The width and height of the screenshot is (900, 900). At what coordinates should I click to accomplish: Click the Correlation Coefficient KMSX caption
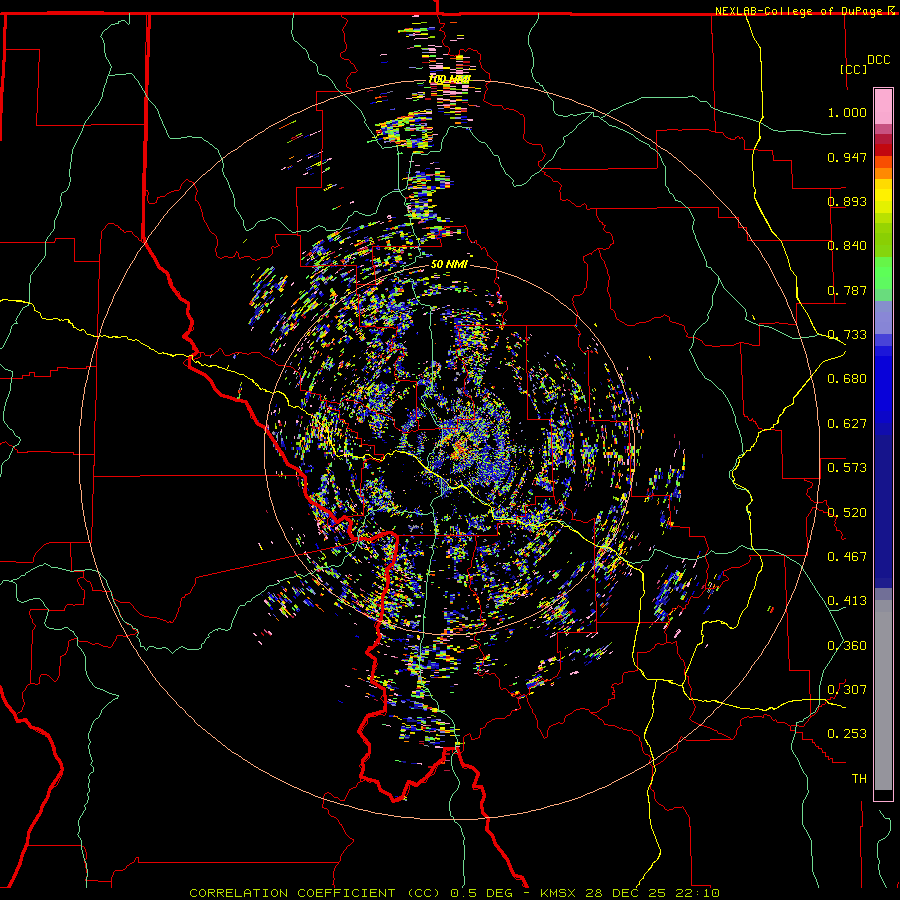click(x=454, y=893)
